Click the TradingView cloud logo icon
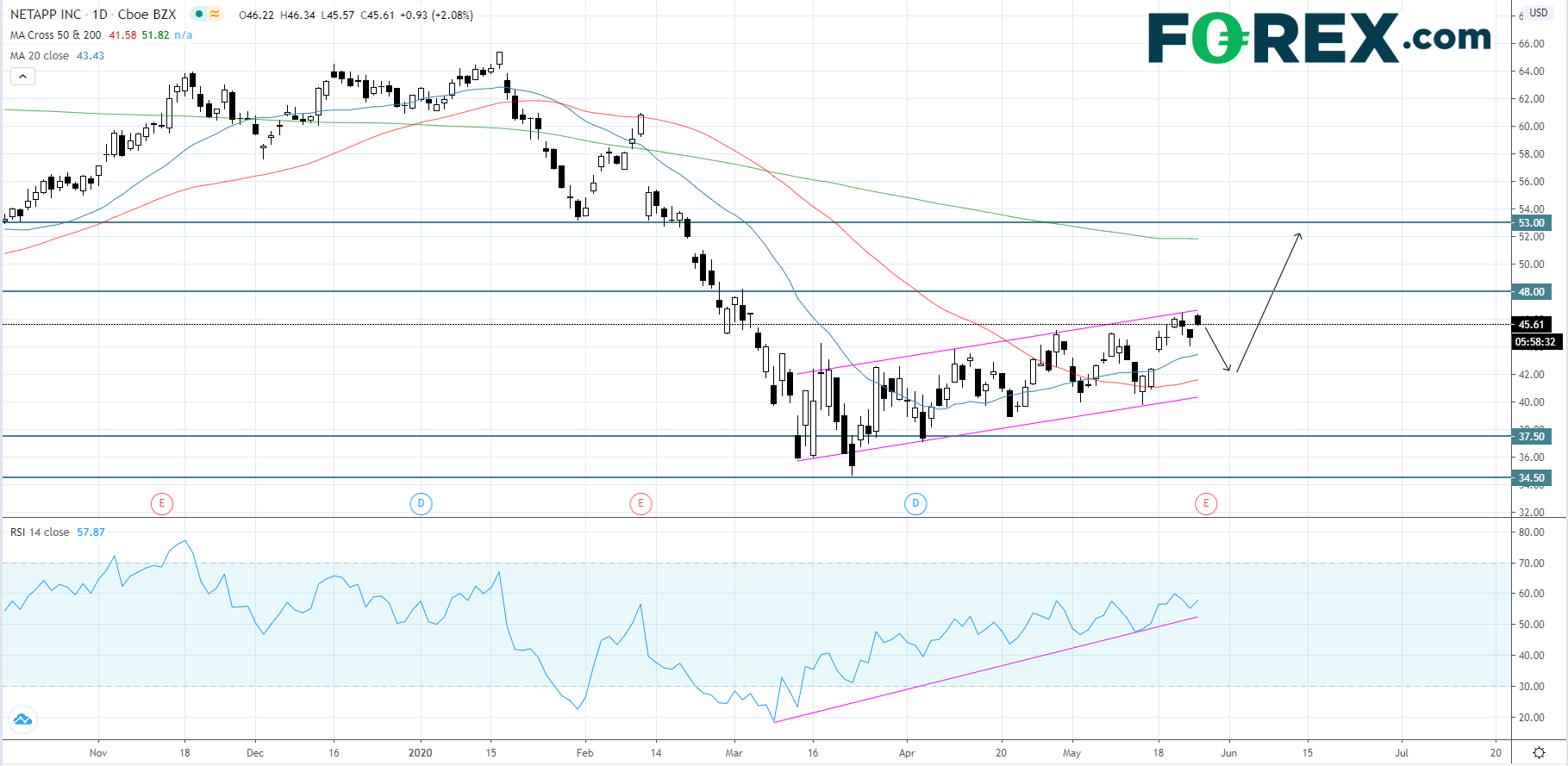Image resolution: width=1568 pixels, height=766 pixels. [x=22, y=719]
